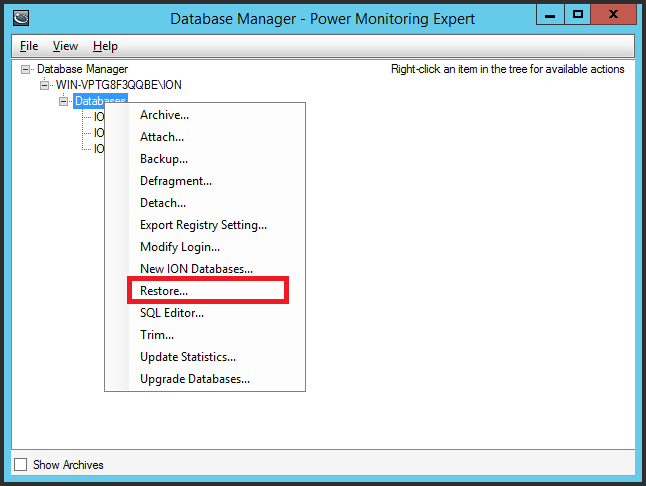The height and width of the screenshot is (486, 646).
Task: Open the View menu
Action: click(x=65, y=46)
